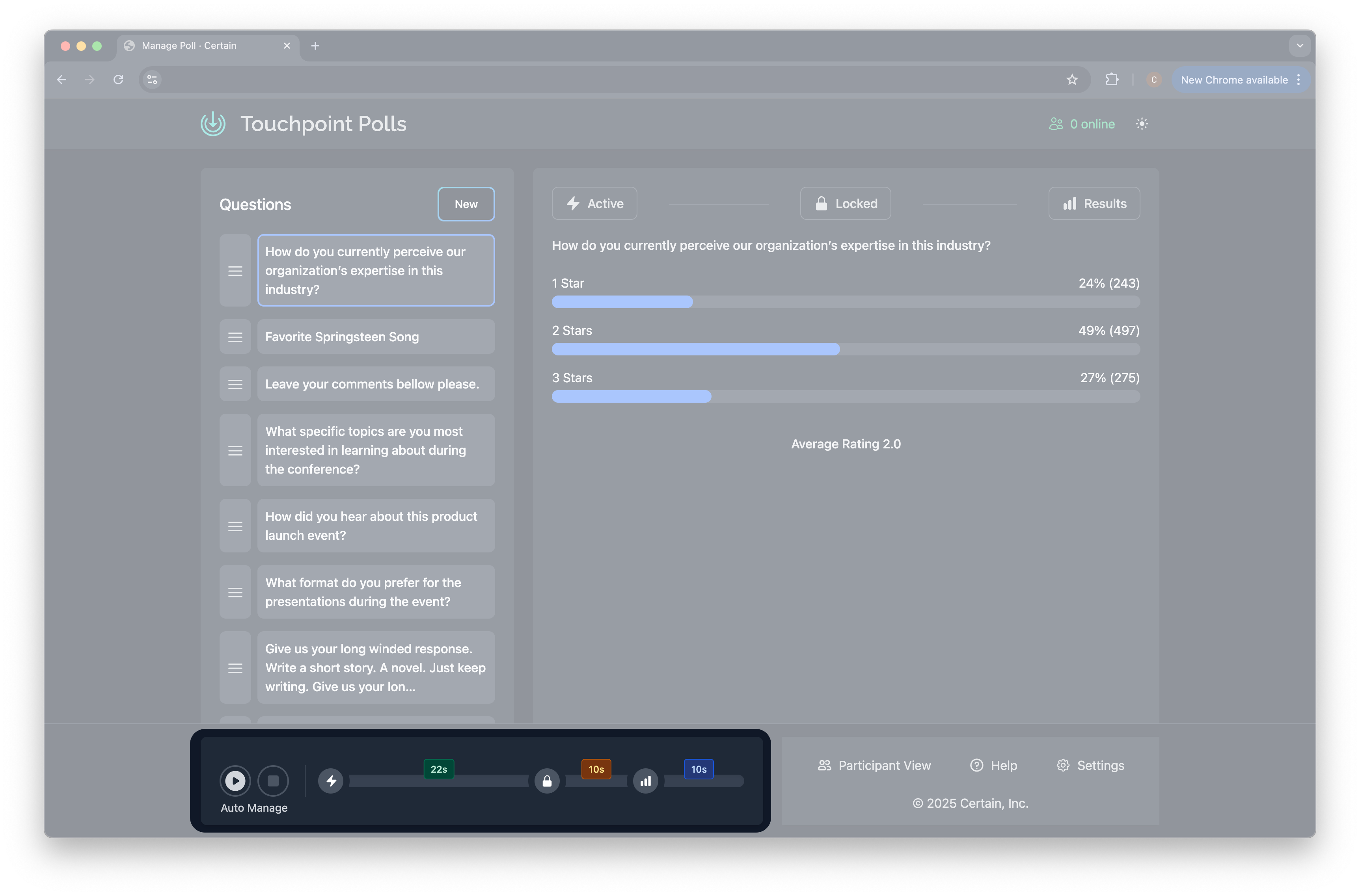Stop Auto Manage with the stop button
Viewport: 1360px width, 896px height.
[273, 781]
